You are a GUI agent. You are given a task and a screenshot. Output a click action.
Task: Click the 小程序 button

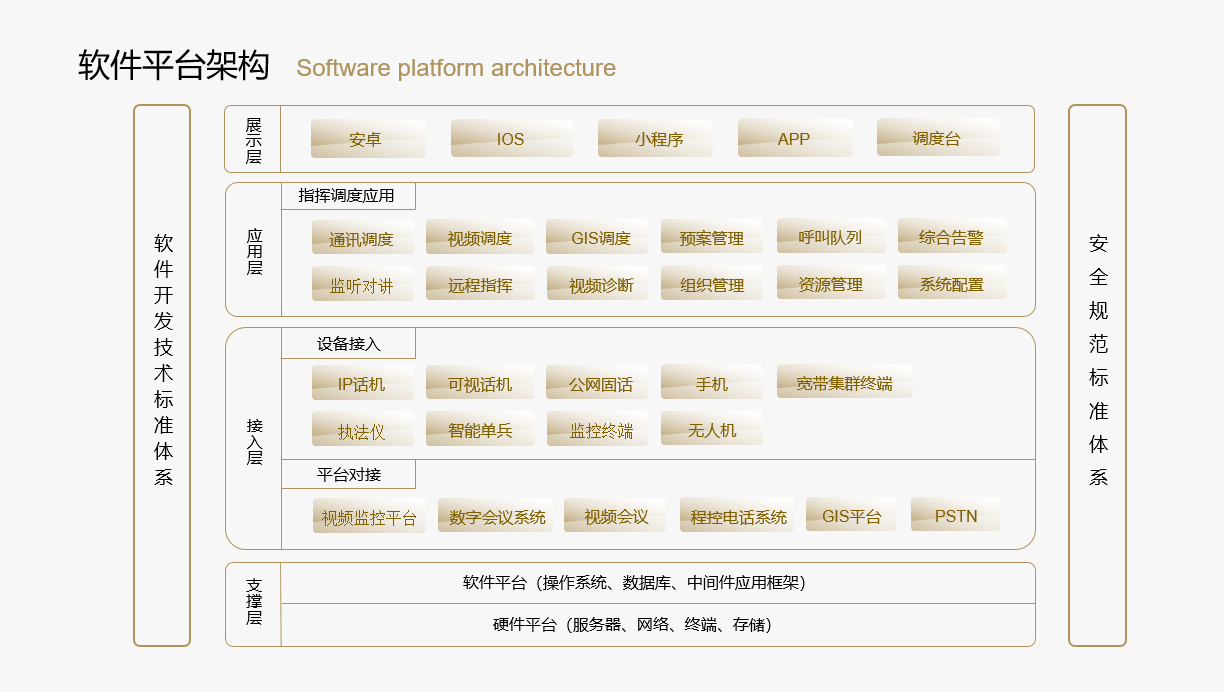(655, 139)
